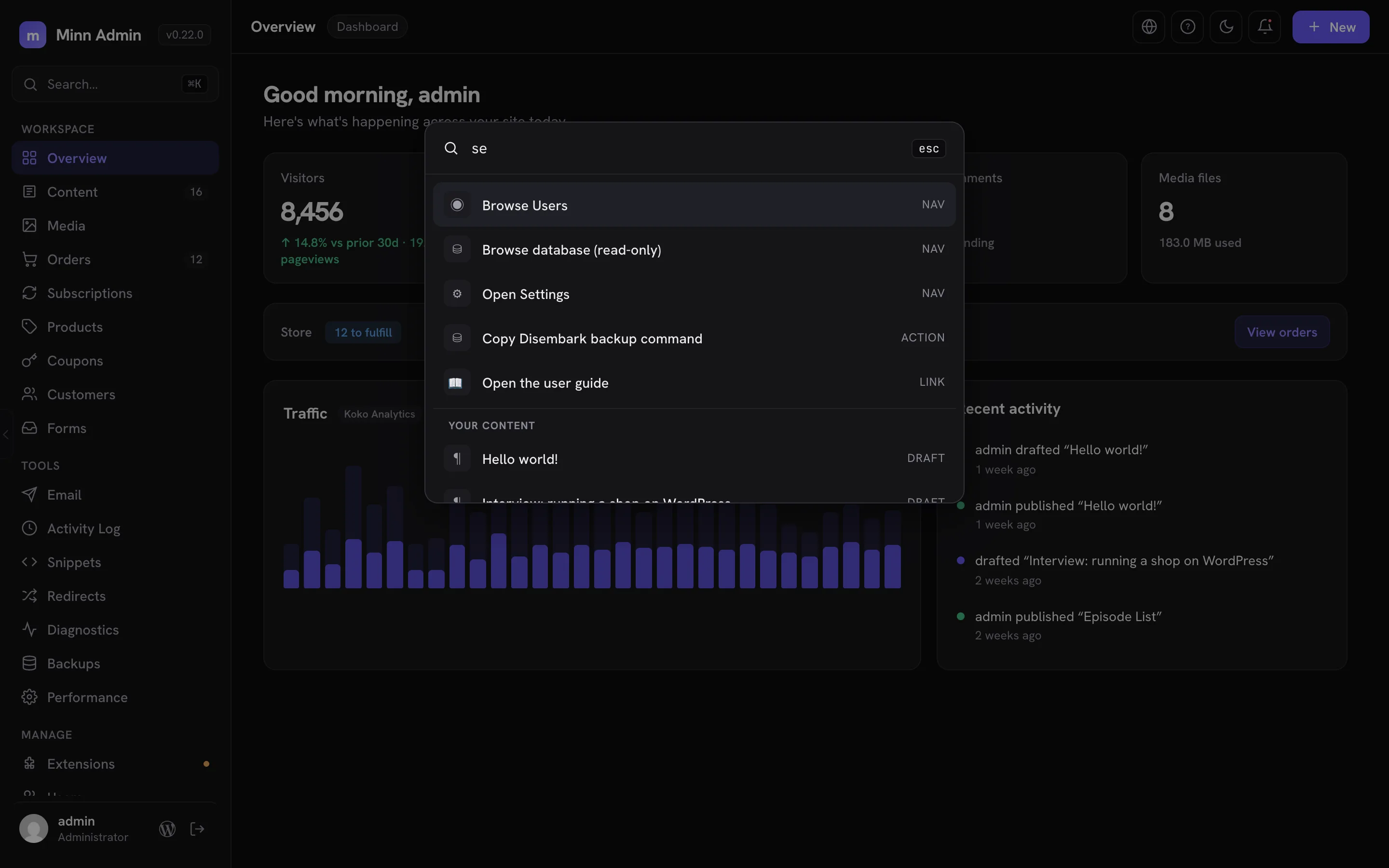The width and height of the screenshot is (1389, 868).
Task: Click the Forms inbox icon
Action: click(x=29, y=428)
